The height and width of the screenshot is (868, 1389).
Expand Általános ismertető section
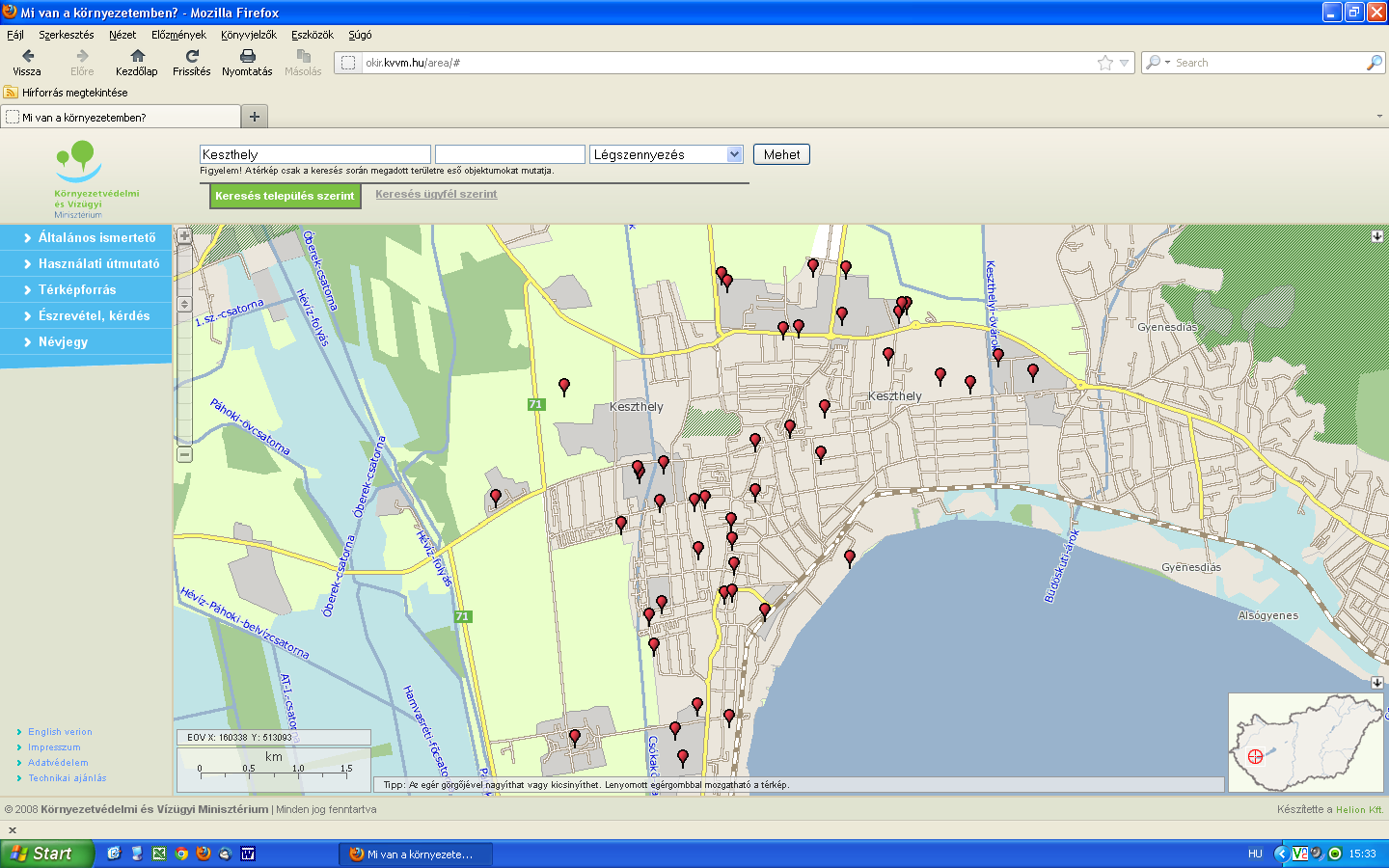(x=86, y=237)
